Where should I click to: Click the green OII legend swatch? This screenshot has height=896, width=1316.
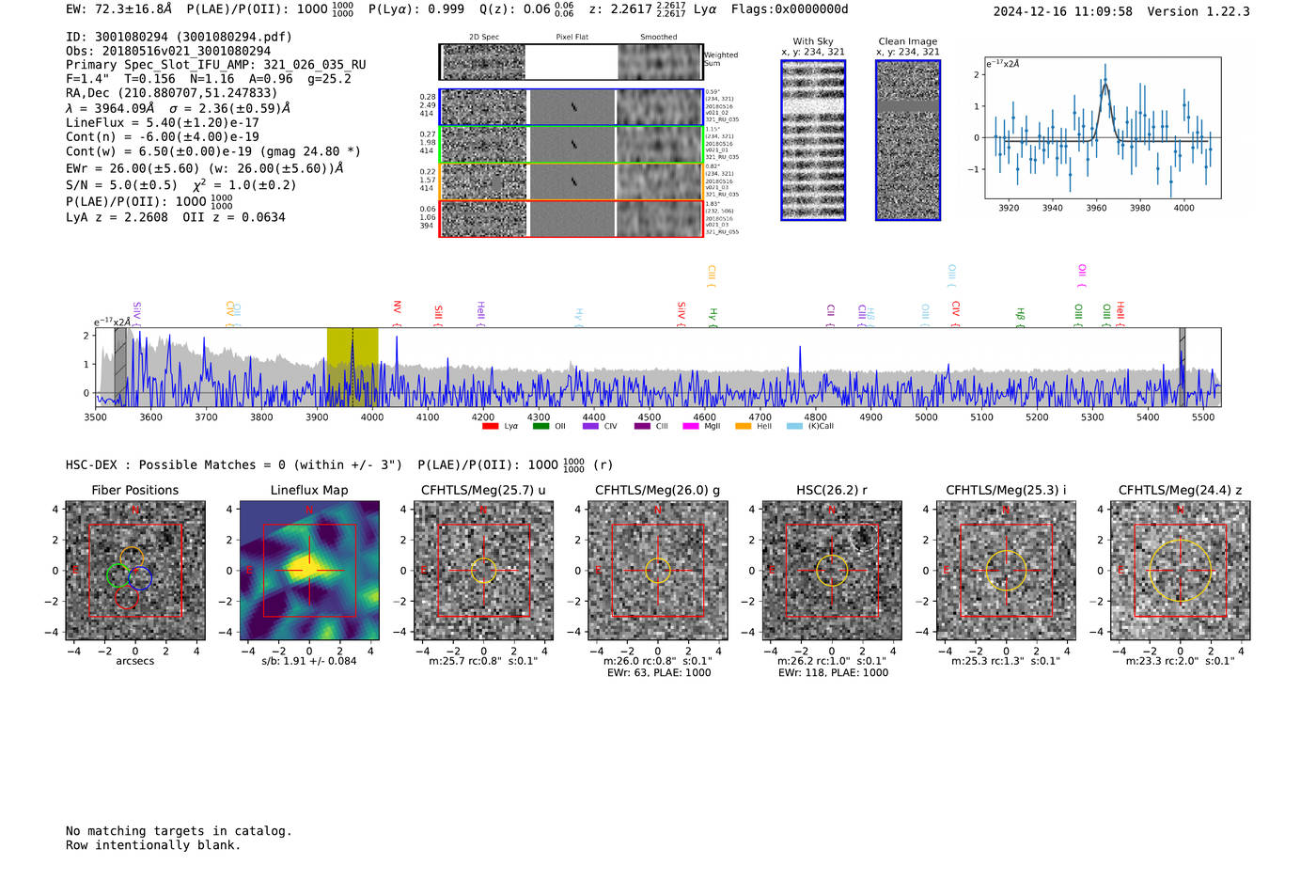540,426
